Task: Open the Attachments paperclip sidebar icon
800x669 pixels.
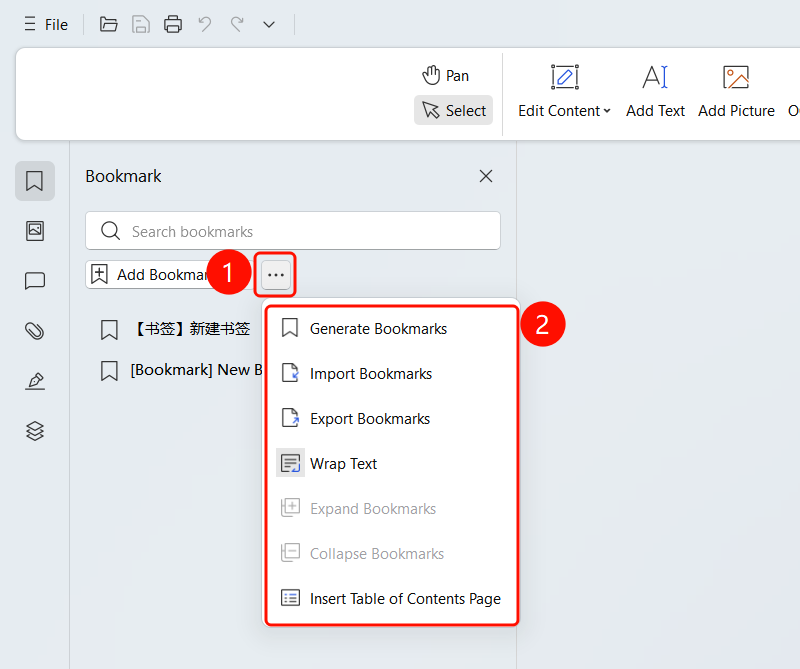Action: (35, 331)
